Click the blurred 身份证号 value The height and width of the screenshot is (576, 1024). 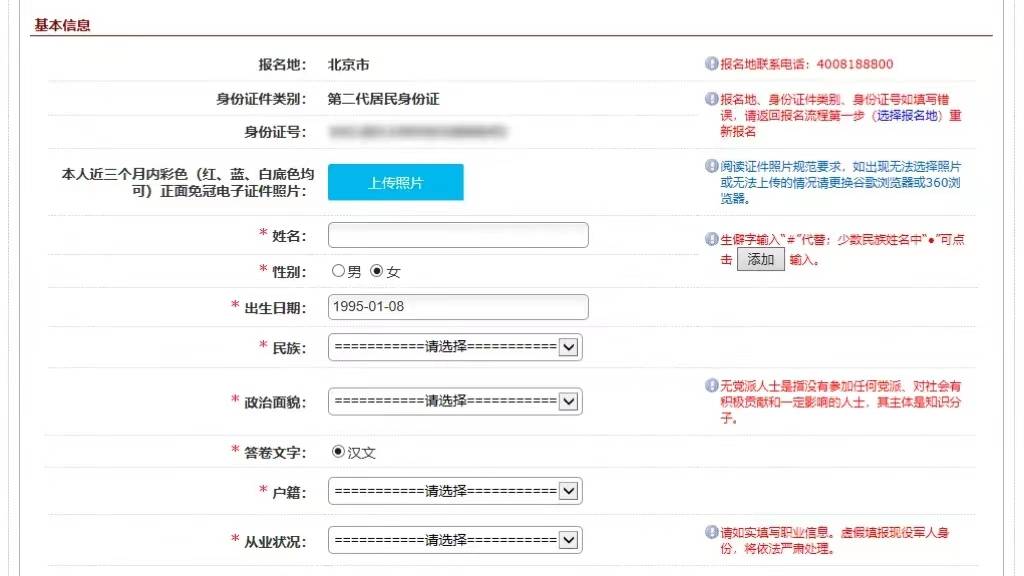pyautogui.click(x=417, y=131)
